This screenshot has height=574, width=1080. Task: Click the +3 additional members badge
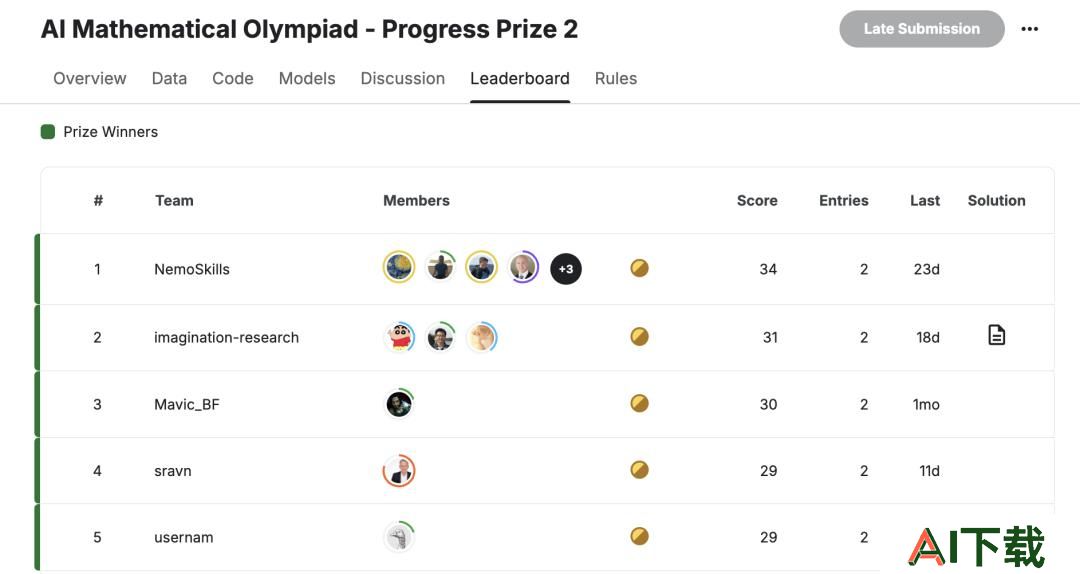tap(565, 269)
